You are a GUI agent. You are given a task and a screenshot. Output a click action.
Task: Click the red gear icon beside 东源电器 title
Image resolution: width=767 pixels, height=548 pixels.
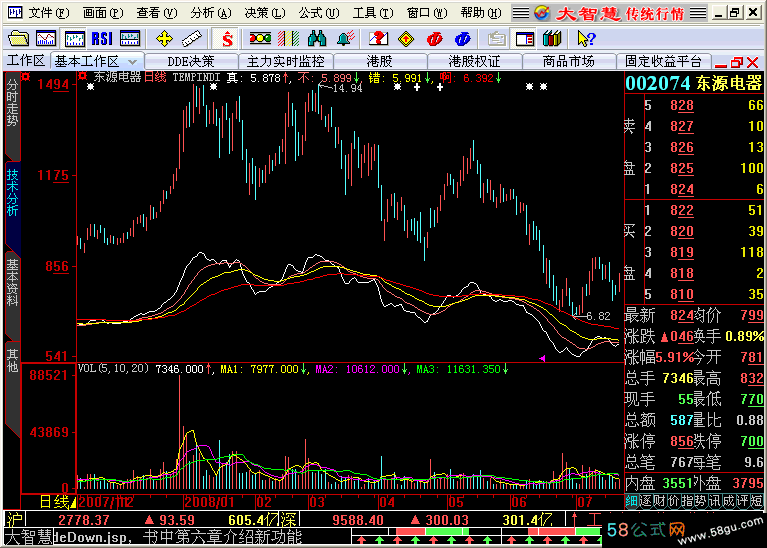pos(83,76)
